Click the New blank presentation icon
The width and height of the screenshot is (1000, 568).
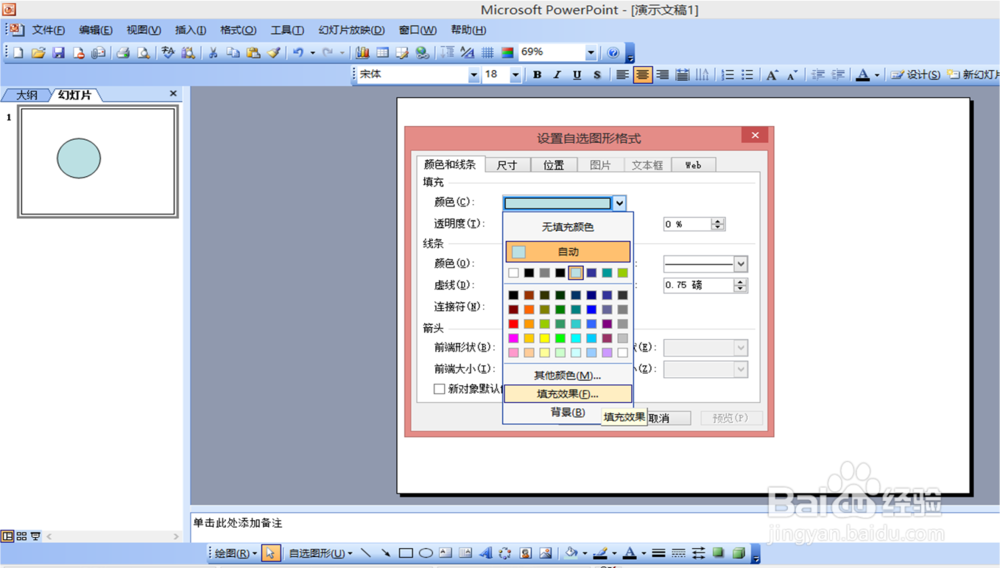coord(18,53)
